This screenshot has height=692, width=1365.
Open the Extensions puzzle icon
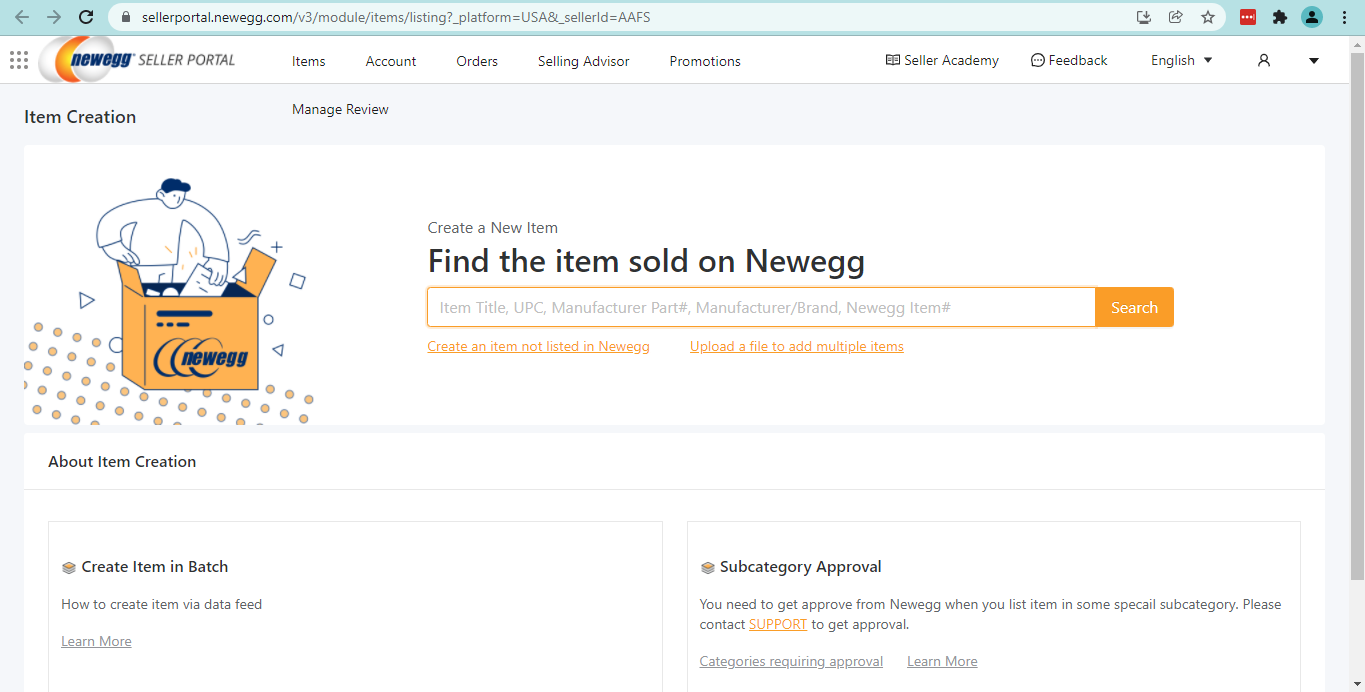[1280, 17]
